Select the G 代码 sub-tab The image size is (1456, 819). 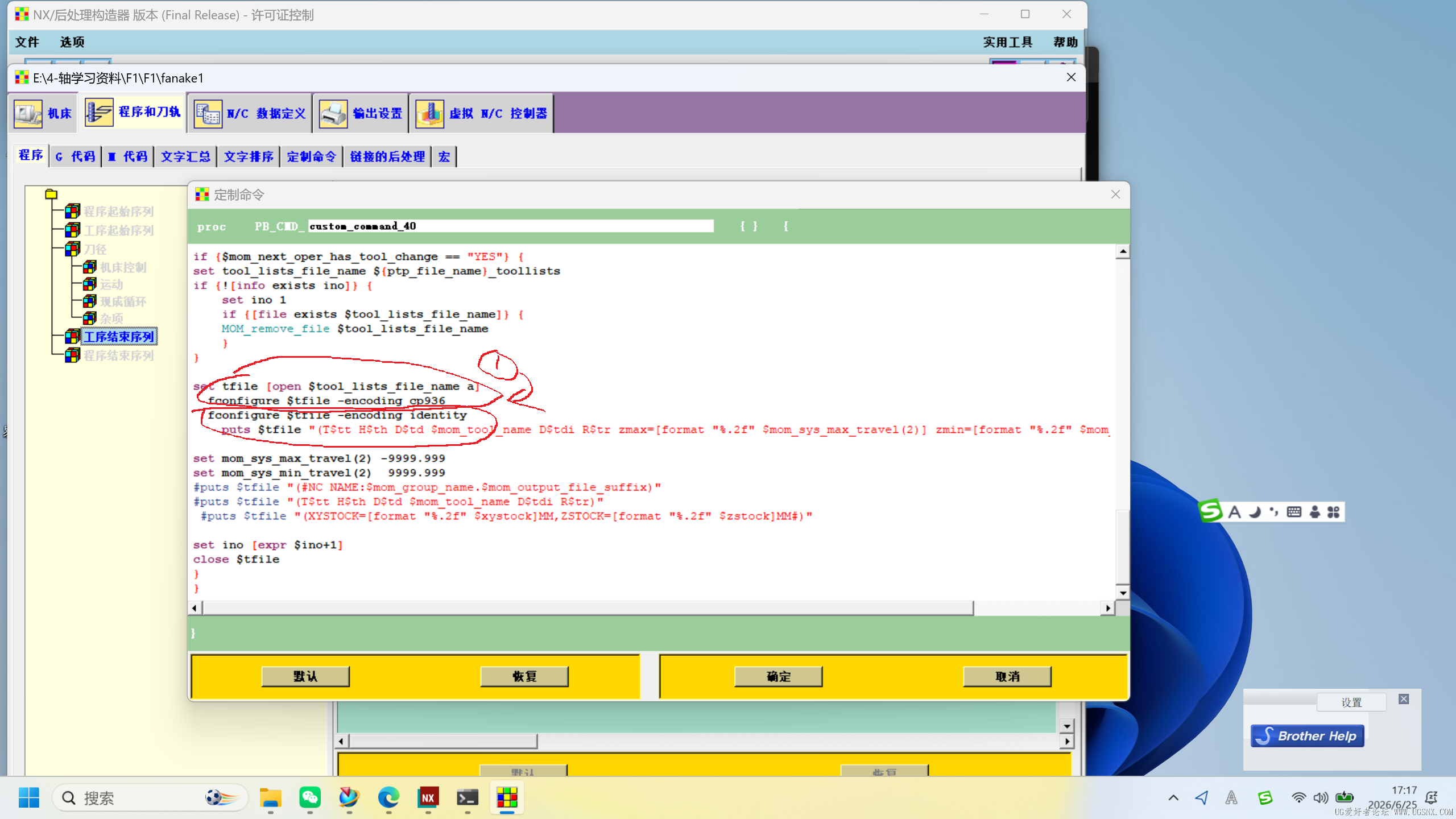[76, 156]
